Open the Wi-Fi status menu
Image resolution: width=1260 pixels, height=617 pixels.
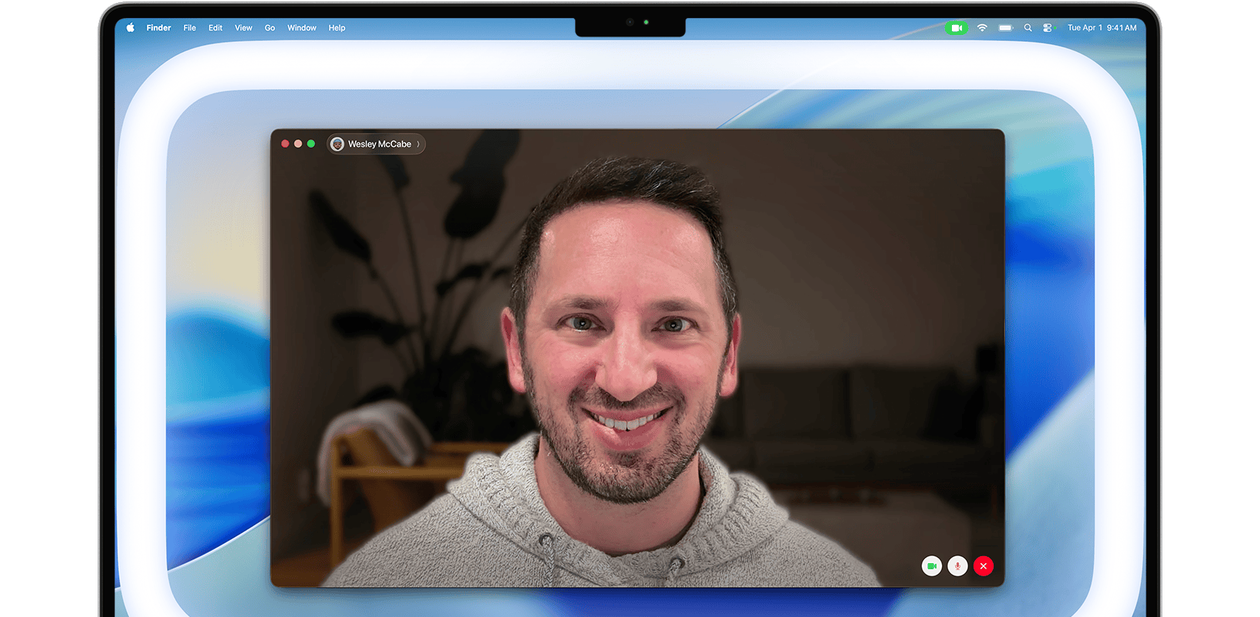[x=983, y=27]
